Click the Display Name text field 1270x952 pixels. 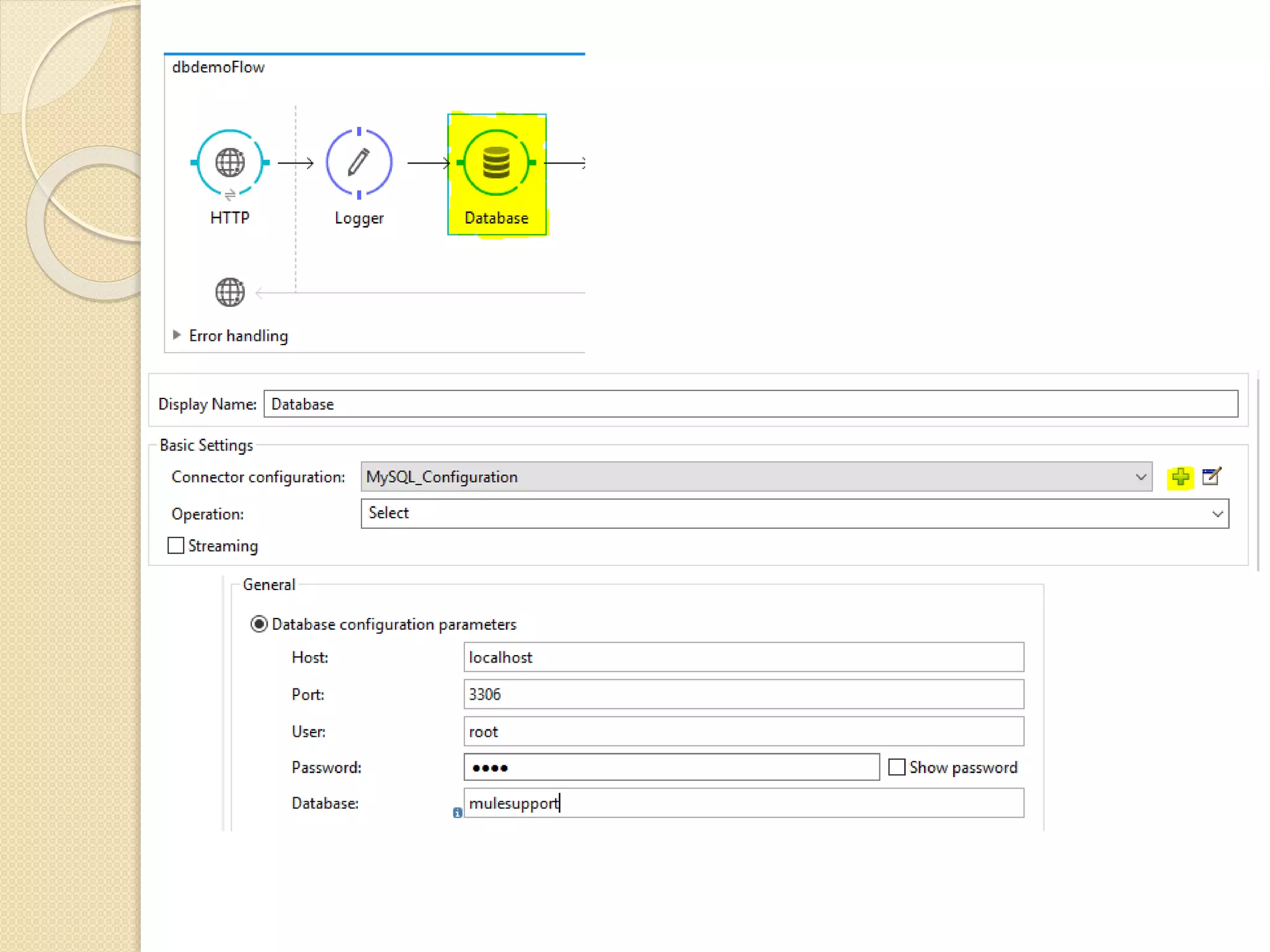[750, 404]
